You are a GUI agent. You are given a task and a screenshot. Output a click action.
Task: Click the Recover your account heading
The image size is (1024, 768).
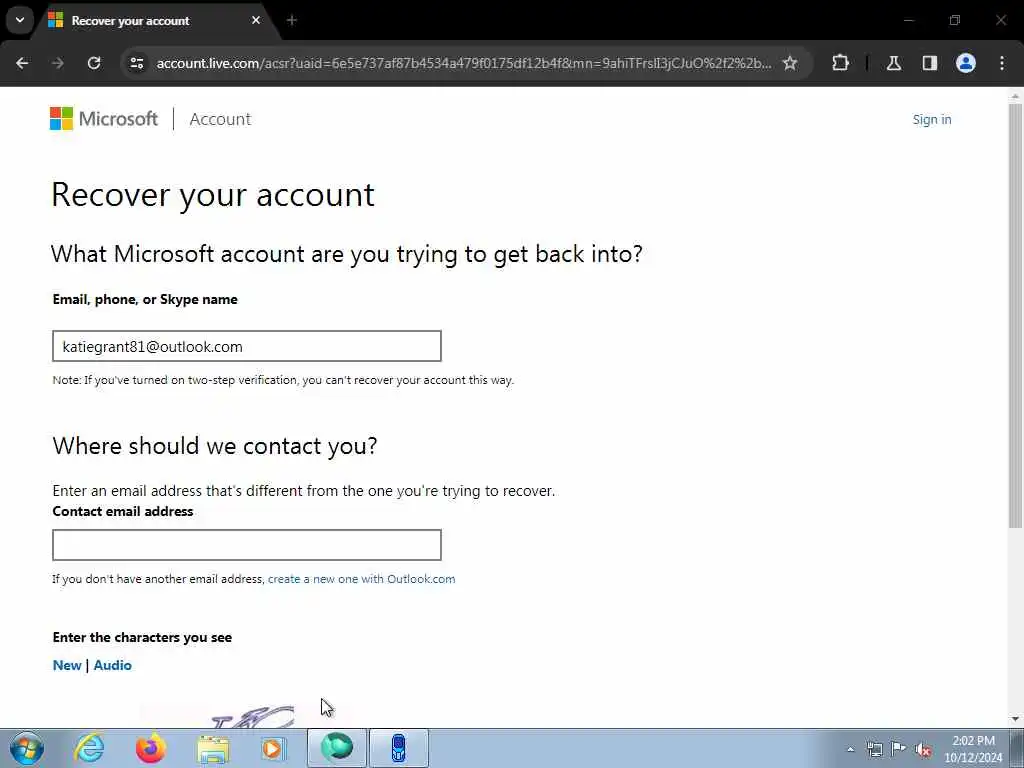(x=213, y=195)
